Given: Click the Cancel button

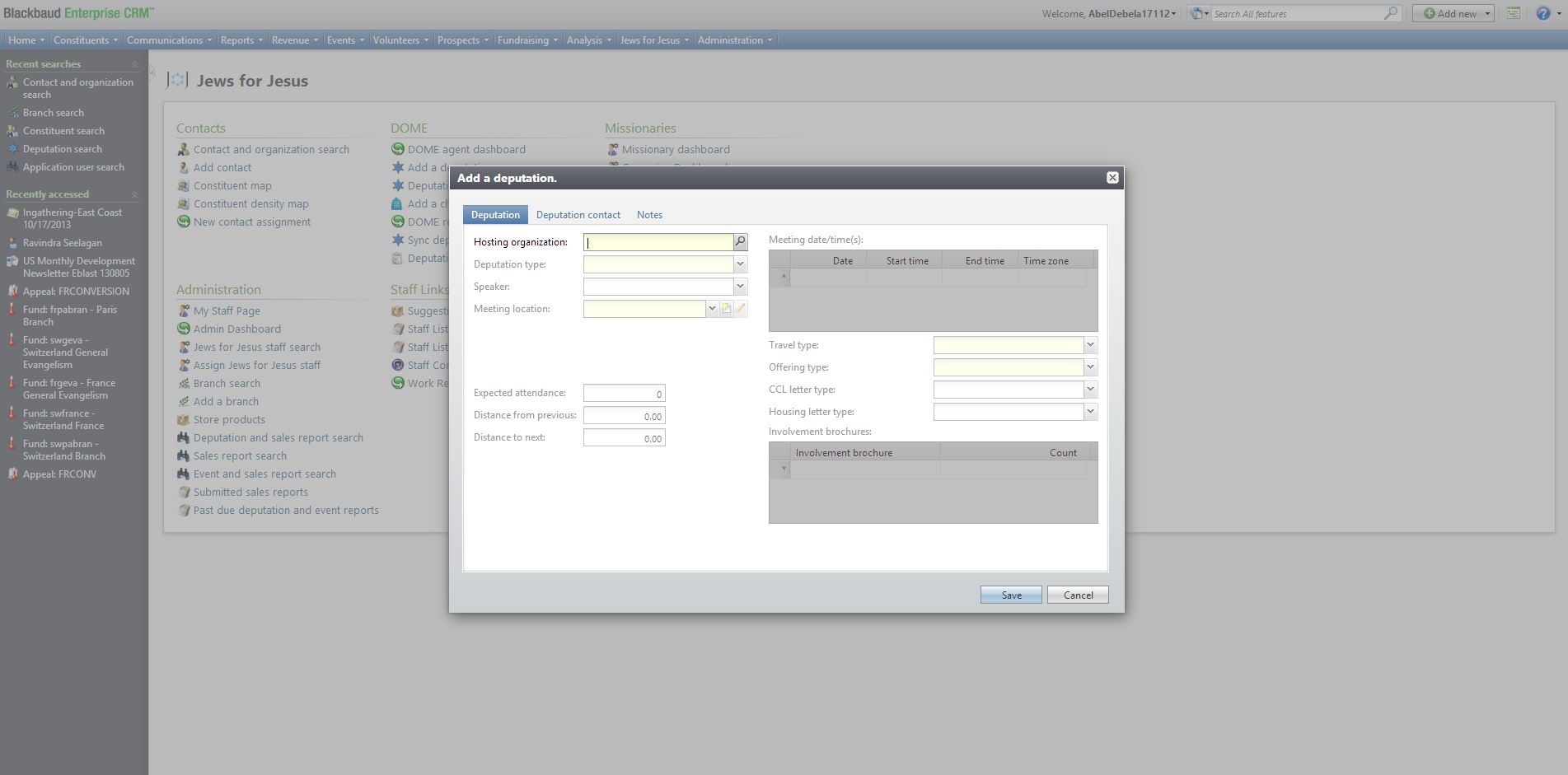Looking at the screenshot, I should 1078,595.
